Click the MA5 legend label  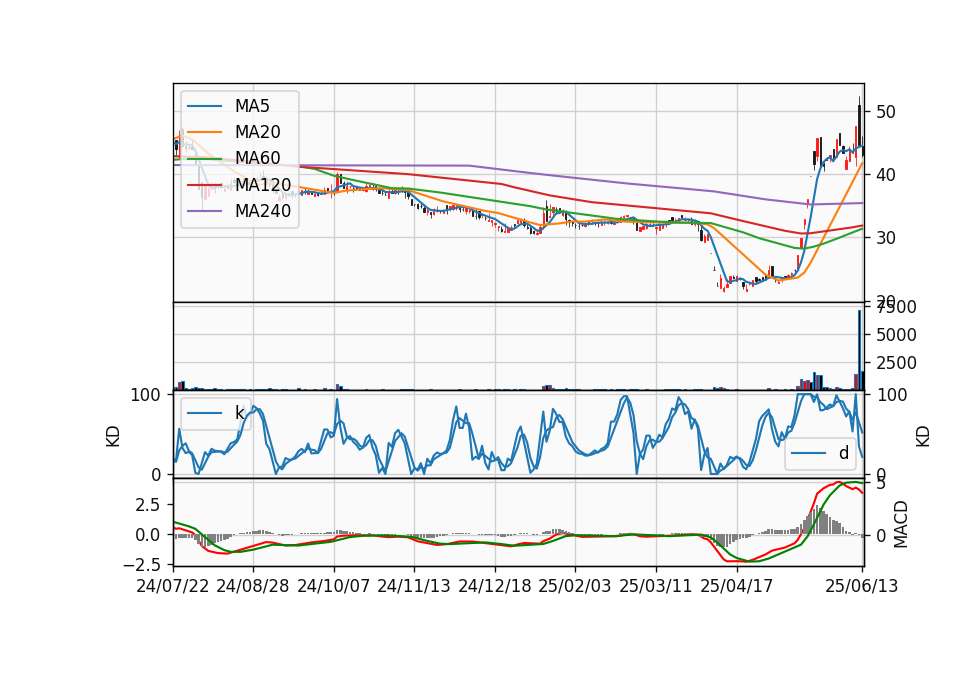pos(252,106)
